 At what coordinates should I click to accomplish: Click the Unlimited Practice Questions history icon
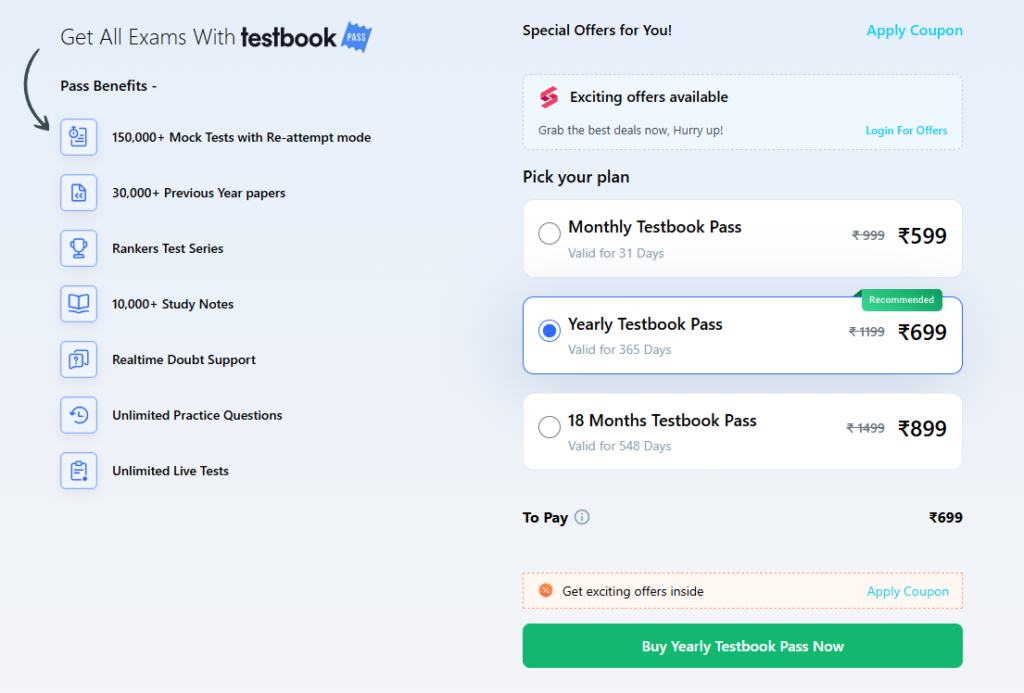pyautogui.click(x=78, y=415)
